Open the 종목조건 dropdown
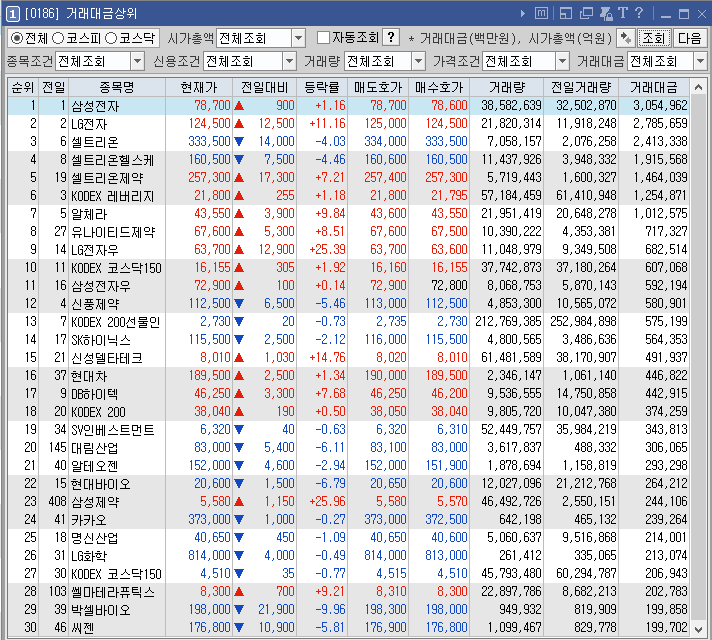 [137, 61]
